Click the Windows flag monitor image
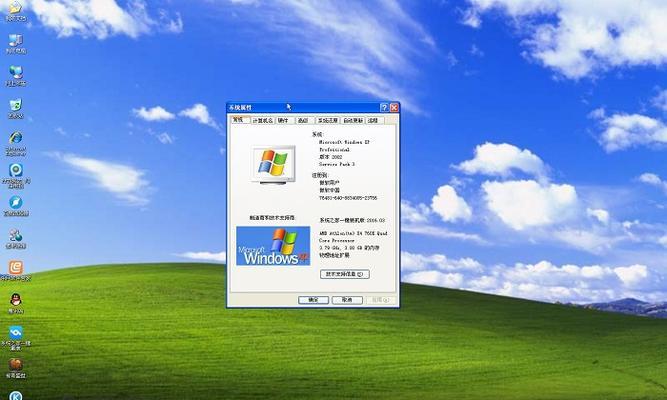Image resolution: width=667 pixels, height=400 pixels. (273, 165)
